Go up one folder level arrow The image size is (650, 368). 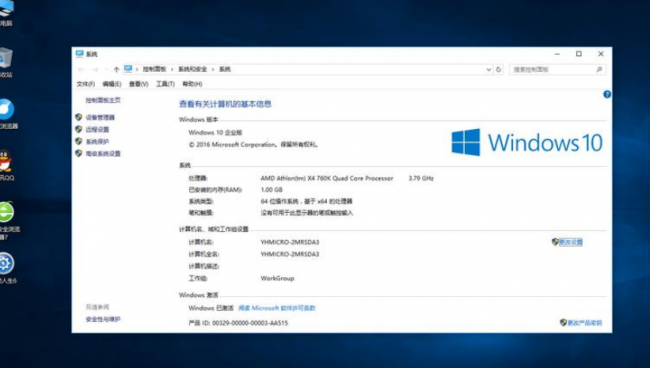[x=116, y=70]
